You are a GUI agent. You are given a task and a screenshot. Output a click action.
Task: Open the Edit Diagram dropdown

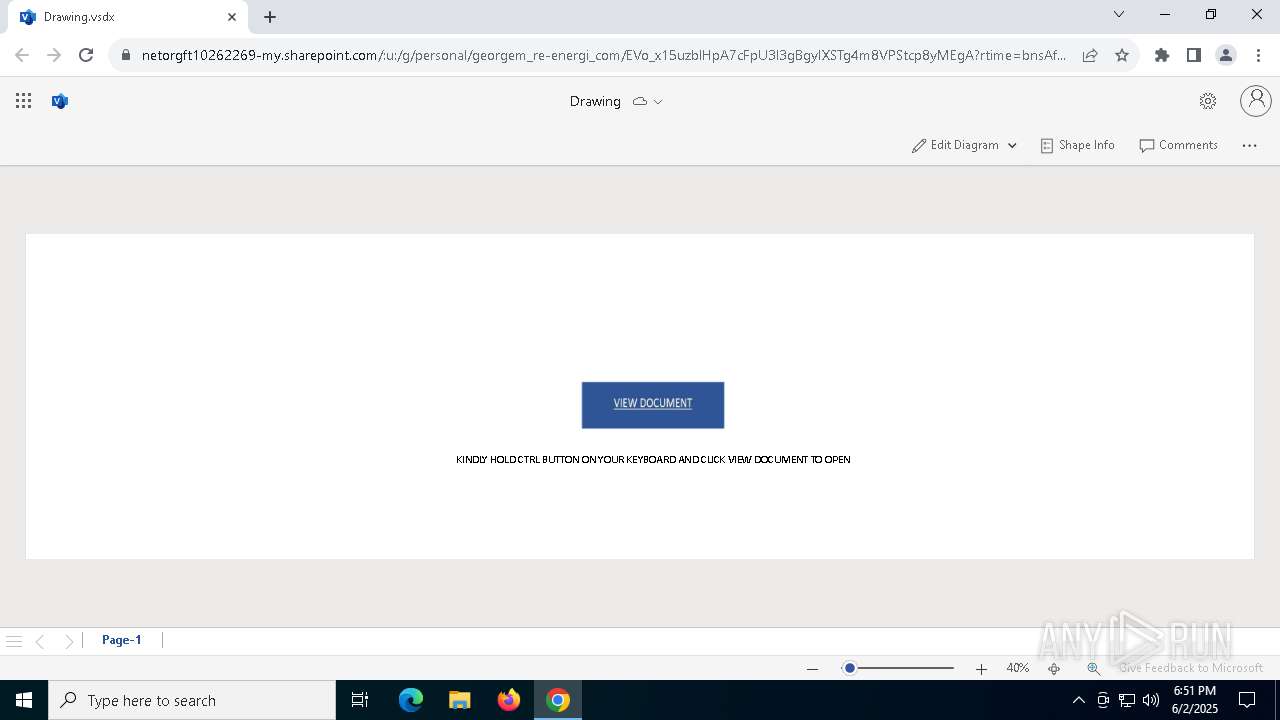tap(964, 145)
